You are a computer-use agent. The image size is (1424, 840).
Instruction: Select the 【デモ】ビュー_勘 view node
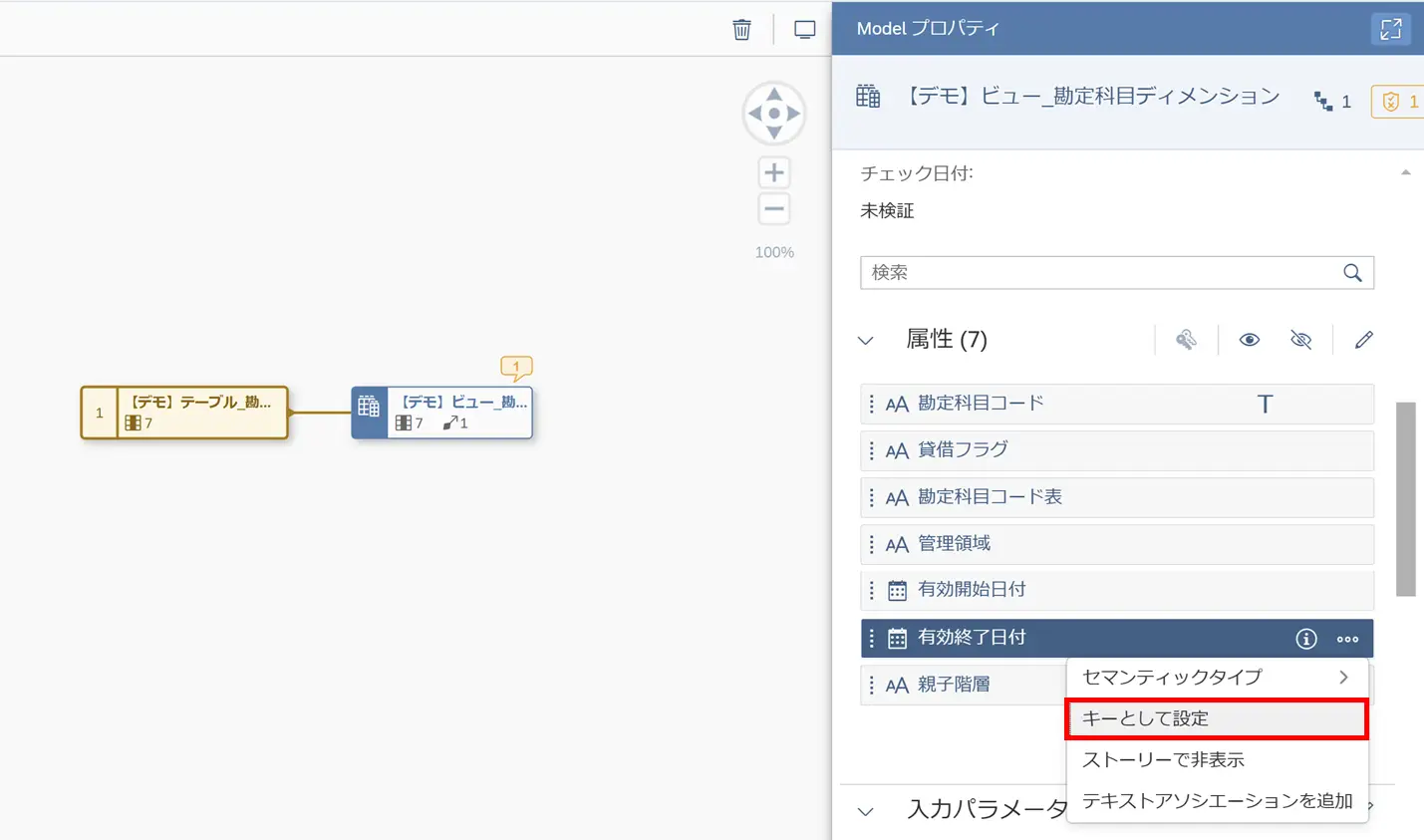(x=442, y=413)
